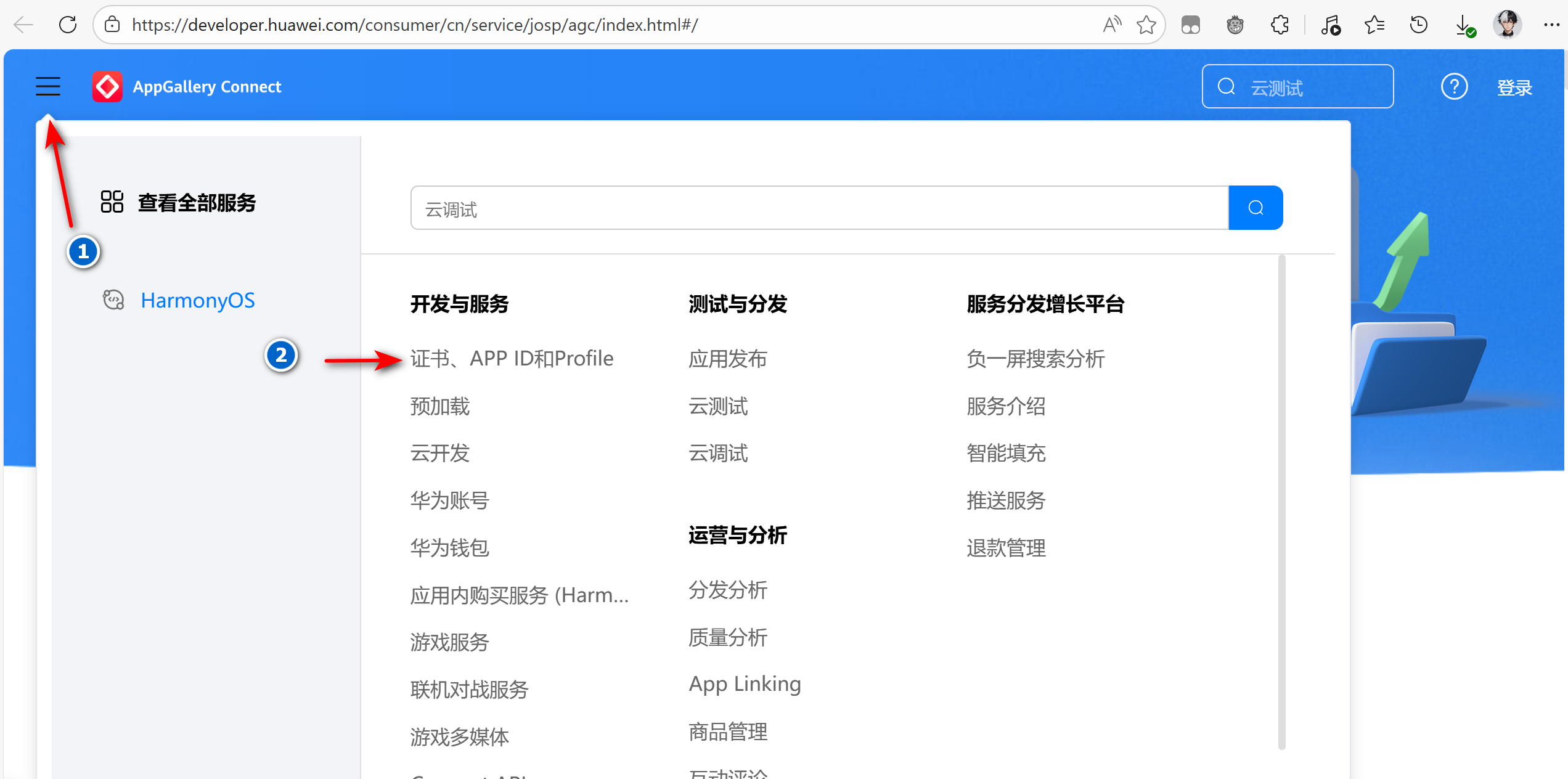Click 登录 login link

(1514, 88)
